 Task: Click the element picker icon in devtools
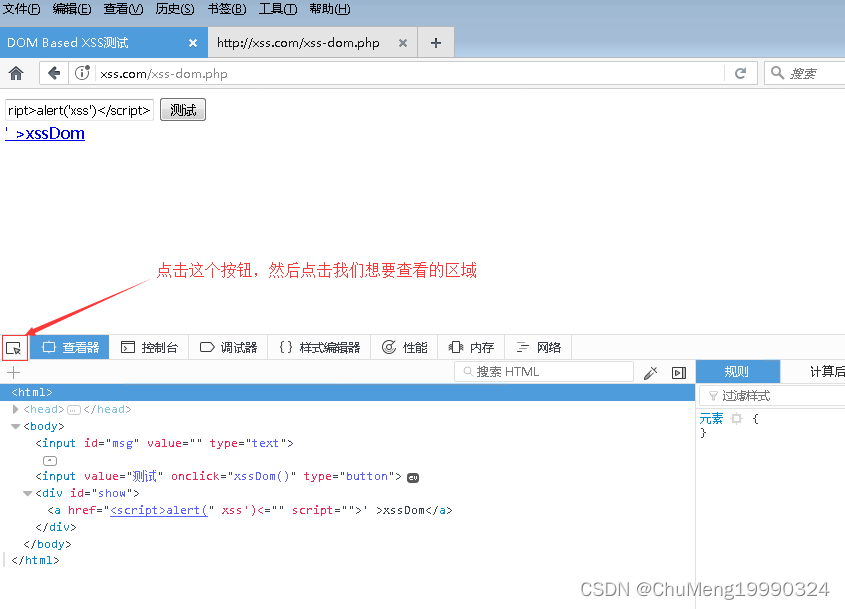point(14,348)
